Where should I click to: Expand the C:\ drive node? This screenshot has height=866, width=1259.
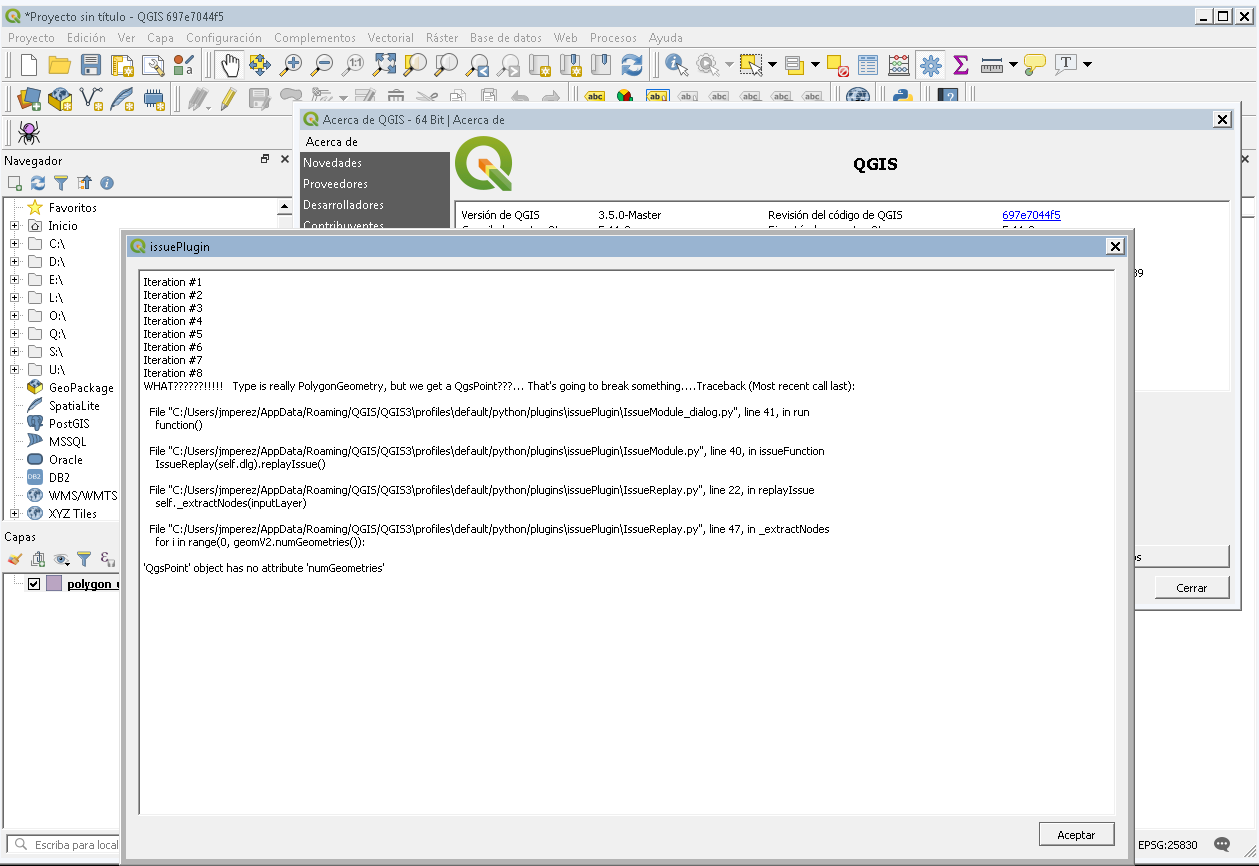click(14, 244)
